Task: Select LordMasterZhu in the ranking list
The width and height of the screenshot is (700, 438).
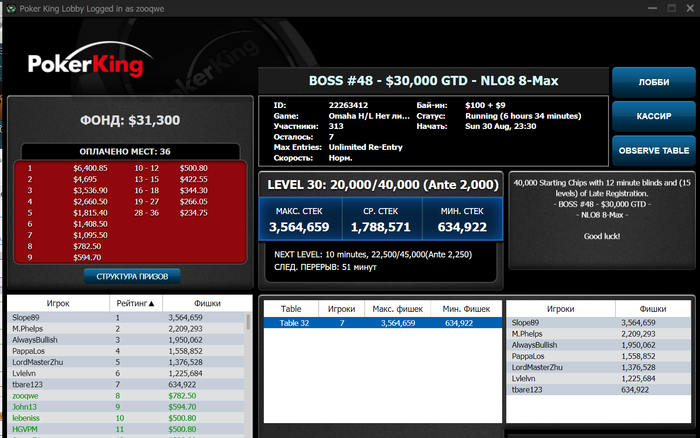Action: tap(126, 362)
